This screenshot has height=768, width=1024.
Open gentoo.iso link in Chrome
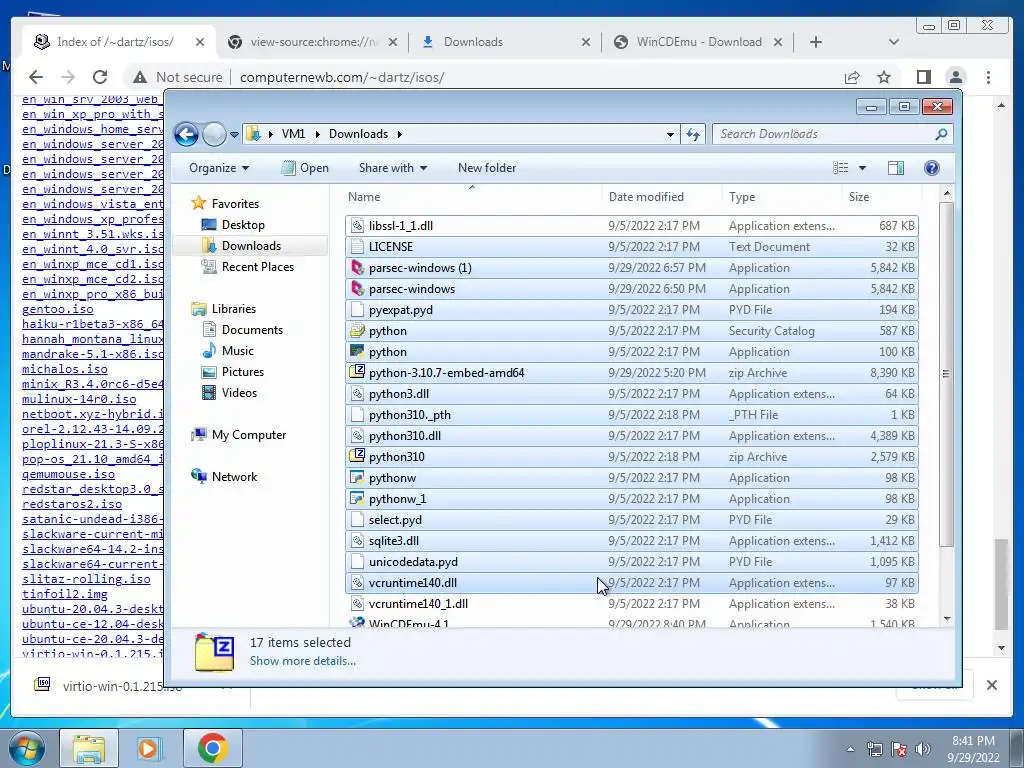tap(57, 309)
